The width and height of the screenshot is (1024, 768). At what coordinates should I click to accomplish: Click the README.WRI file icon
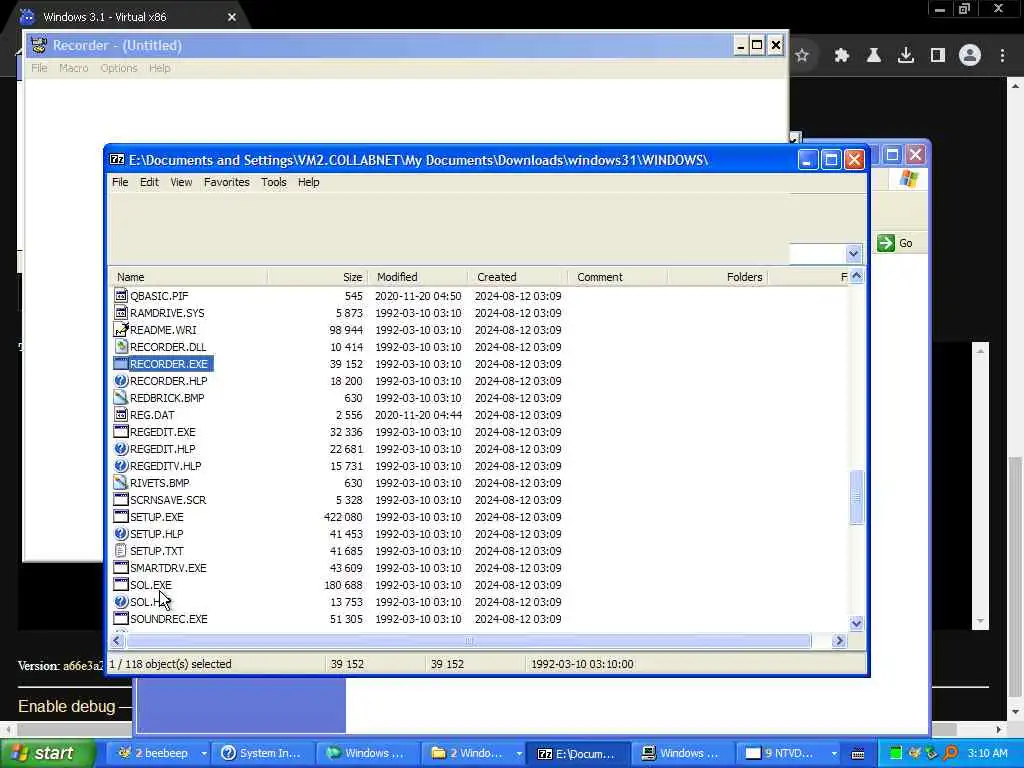coord(121,330)
